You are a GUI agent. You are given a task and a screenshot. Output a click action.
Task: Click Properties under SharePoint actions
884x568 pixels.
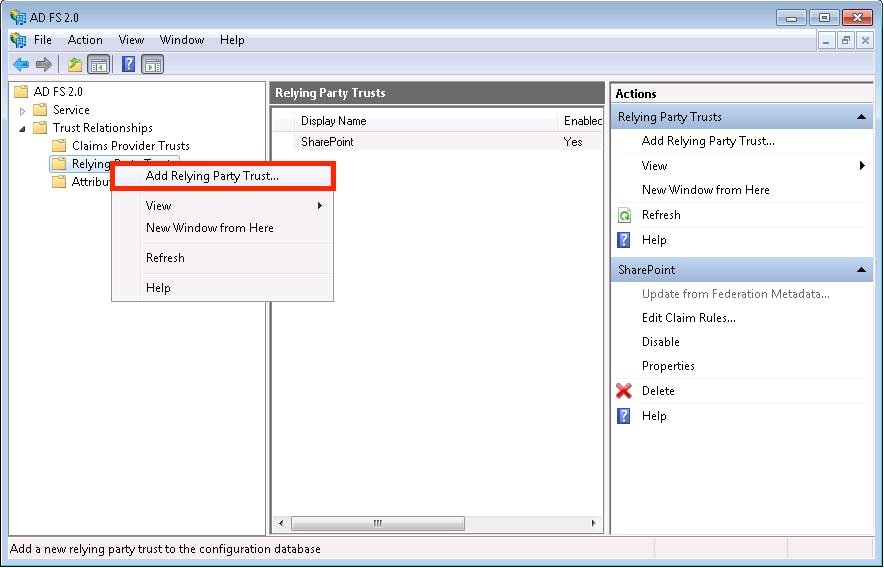[668, 366]
